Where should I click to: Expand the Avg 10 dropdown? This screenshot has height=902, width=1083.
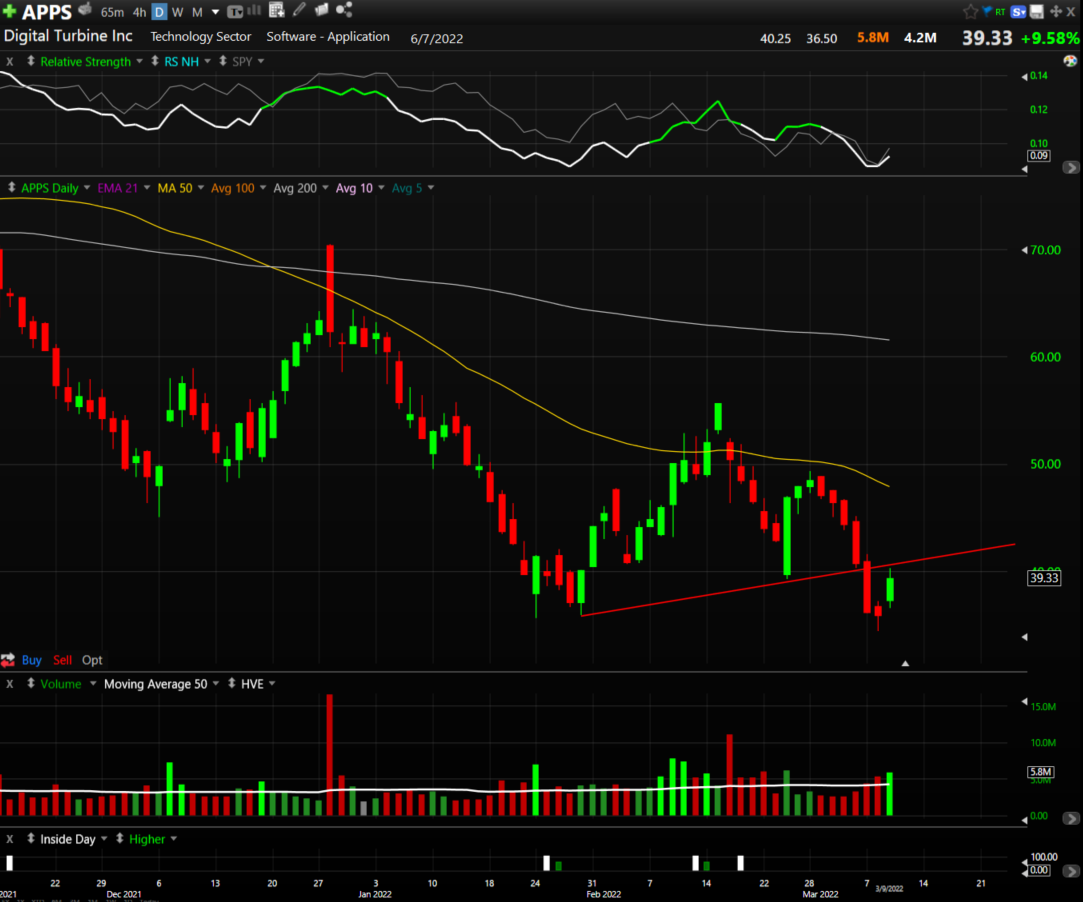(x=381, y=188)
